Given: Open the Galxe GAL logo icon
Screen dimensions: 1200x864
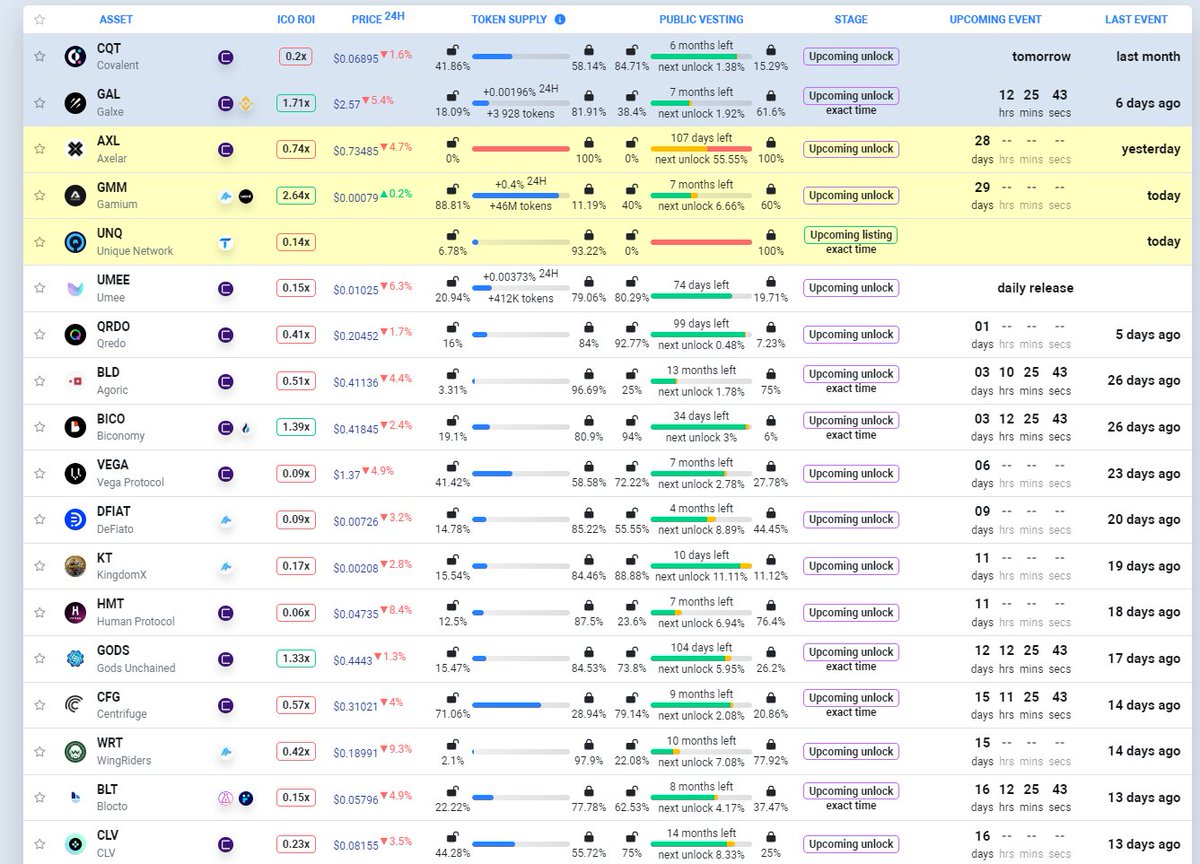Looking at the screenshot, I should tap(75, 103).
